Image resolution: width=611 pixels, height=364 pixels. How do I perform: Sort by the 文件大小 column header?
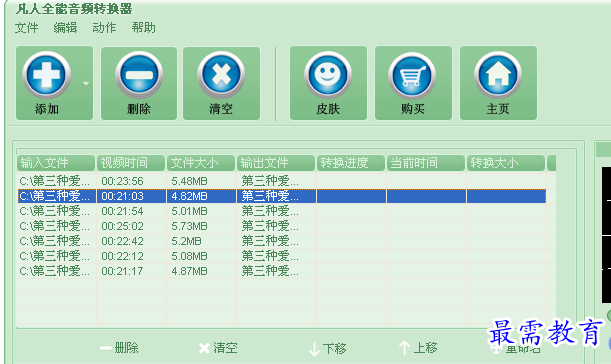[x=201, y=163]
